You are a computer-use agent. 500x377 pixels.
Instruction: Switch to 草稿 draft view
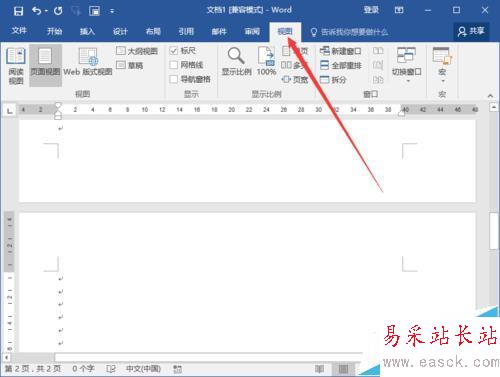pyautogui.click(x=130, y=65)
